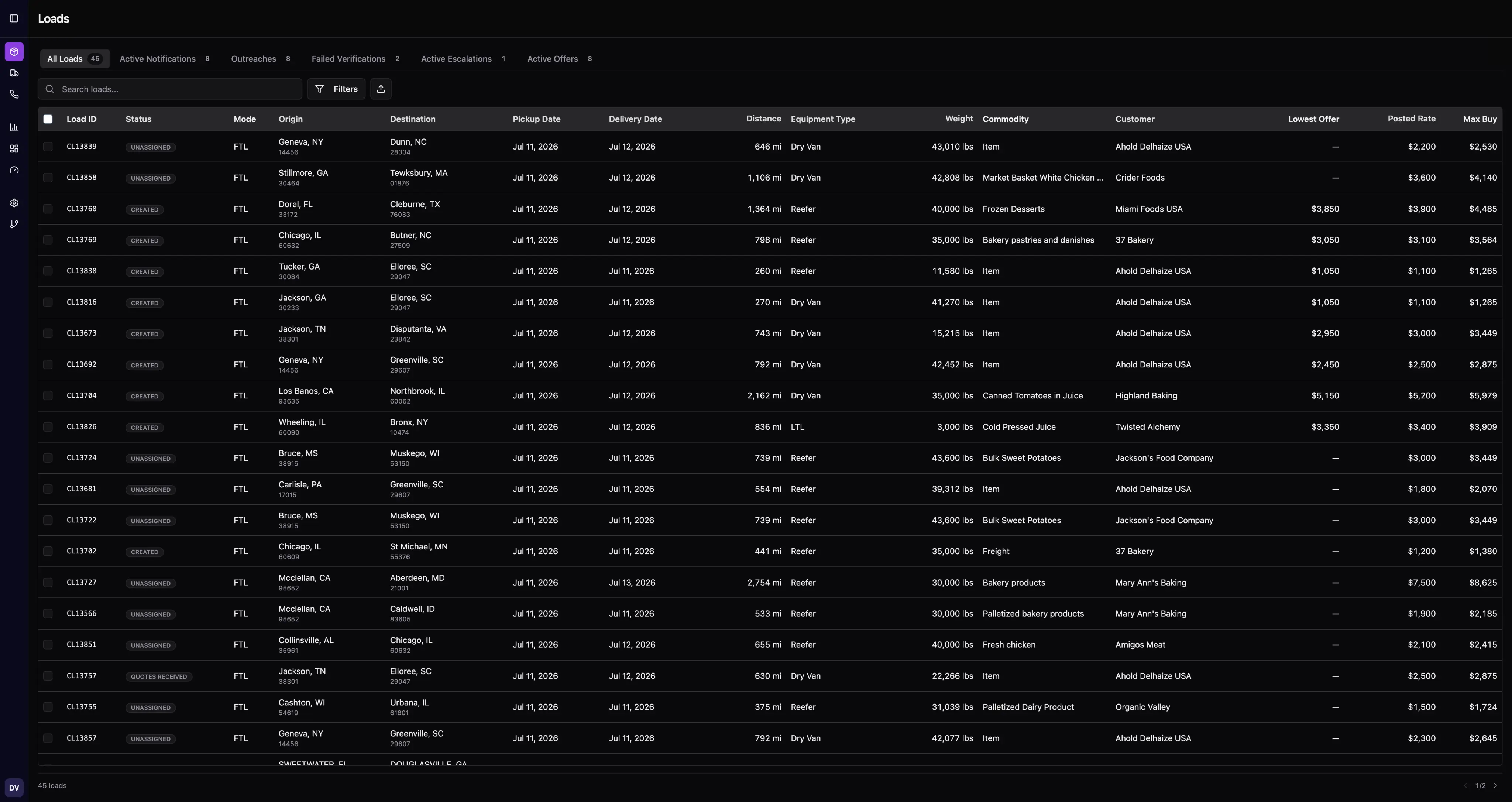Click the Canned Tomatoes in Juice commodity
Screen dimensions: 1512x802
point(1032,396)
